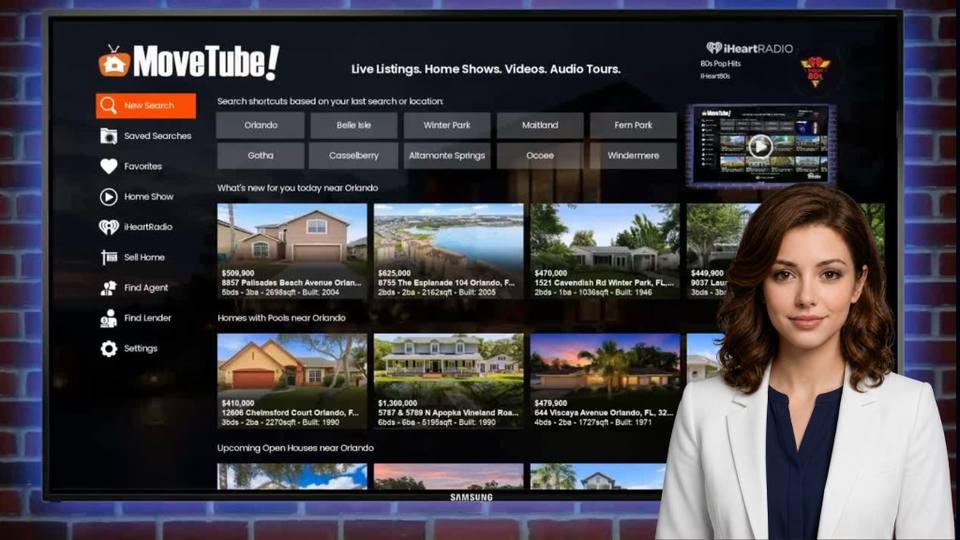Choose the Maitland search shortcut
This screenshot has width=960, height=540.
tap(540, 125)
